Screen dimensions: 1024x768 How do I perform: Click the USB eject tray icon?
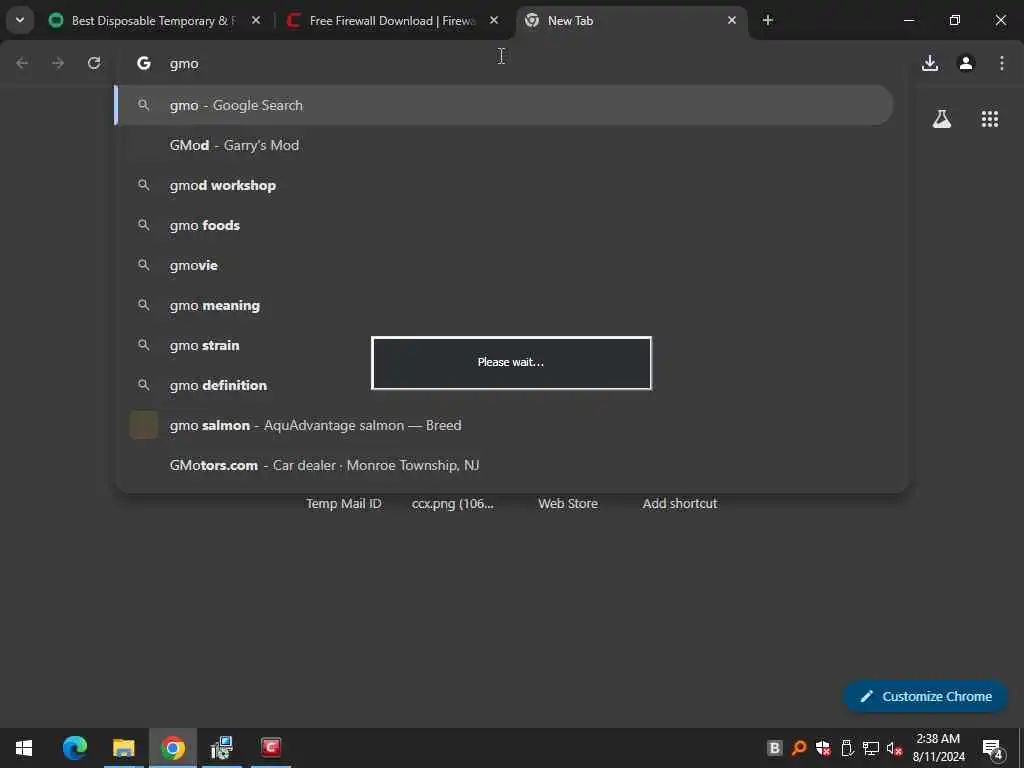(847, 748)
